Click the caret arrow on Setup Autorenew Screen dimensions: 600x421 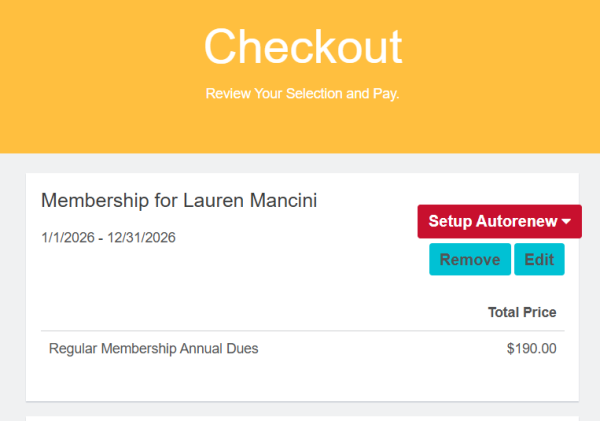coord(566,221)
